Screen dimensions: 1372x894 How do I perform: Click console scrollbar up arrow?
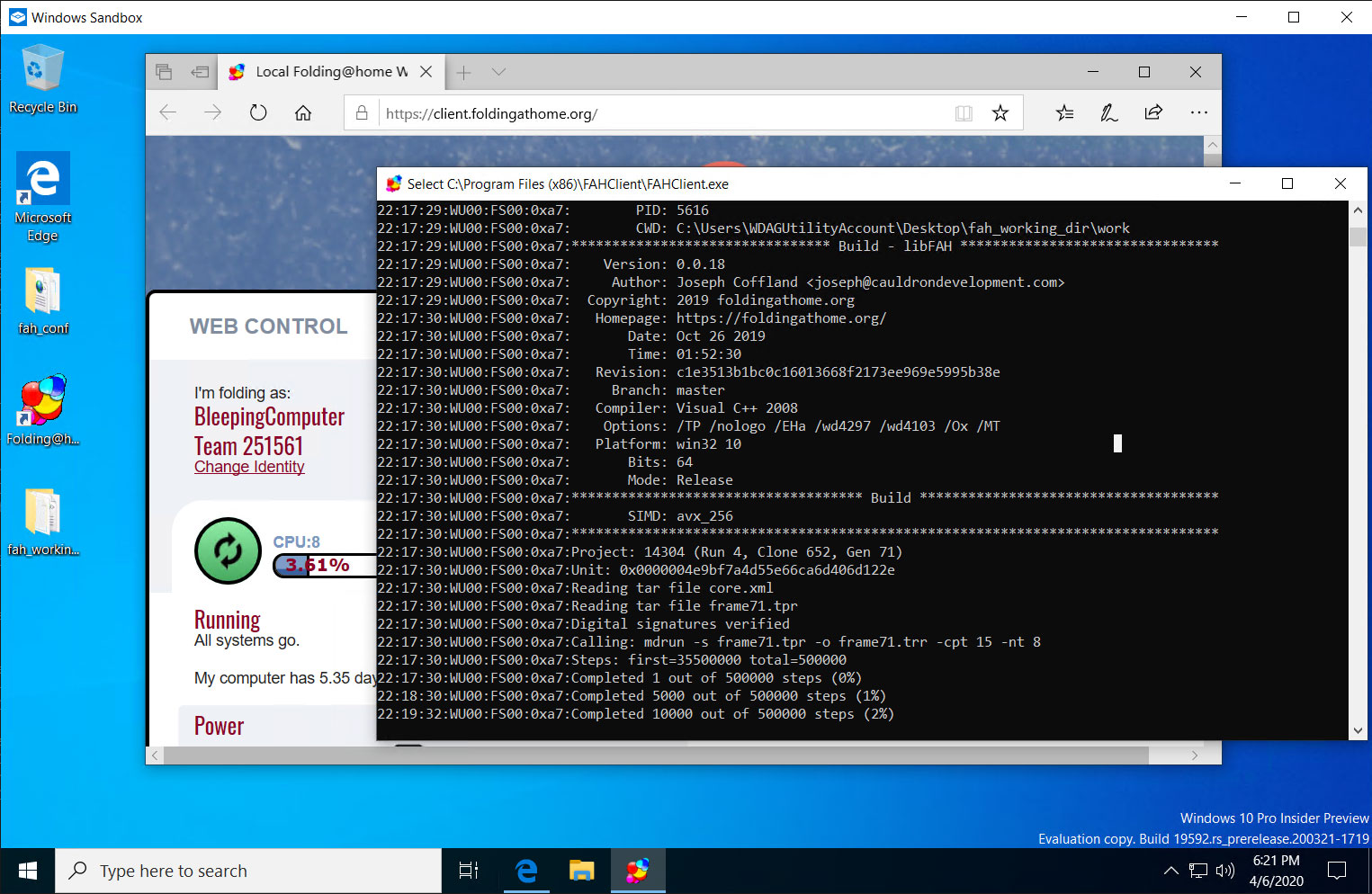pyautogui.click(x=1358, y=210)
